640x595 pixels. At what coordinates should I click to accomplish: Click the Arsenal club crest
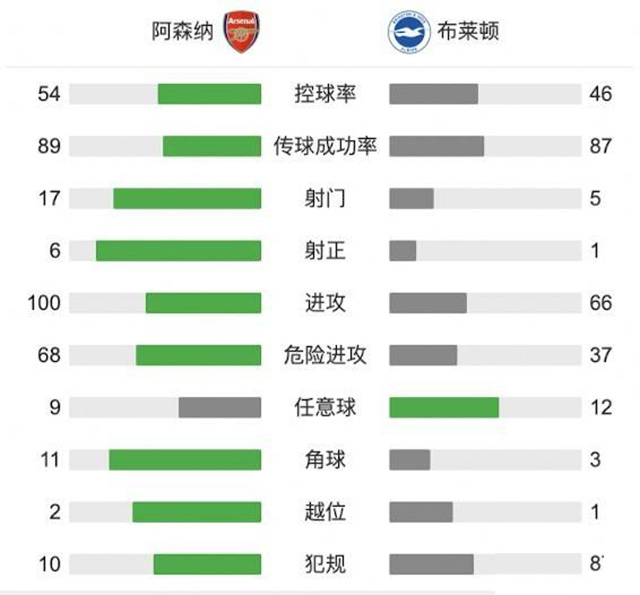pyautogui.click(x=239, y=32)
